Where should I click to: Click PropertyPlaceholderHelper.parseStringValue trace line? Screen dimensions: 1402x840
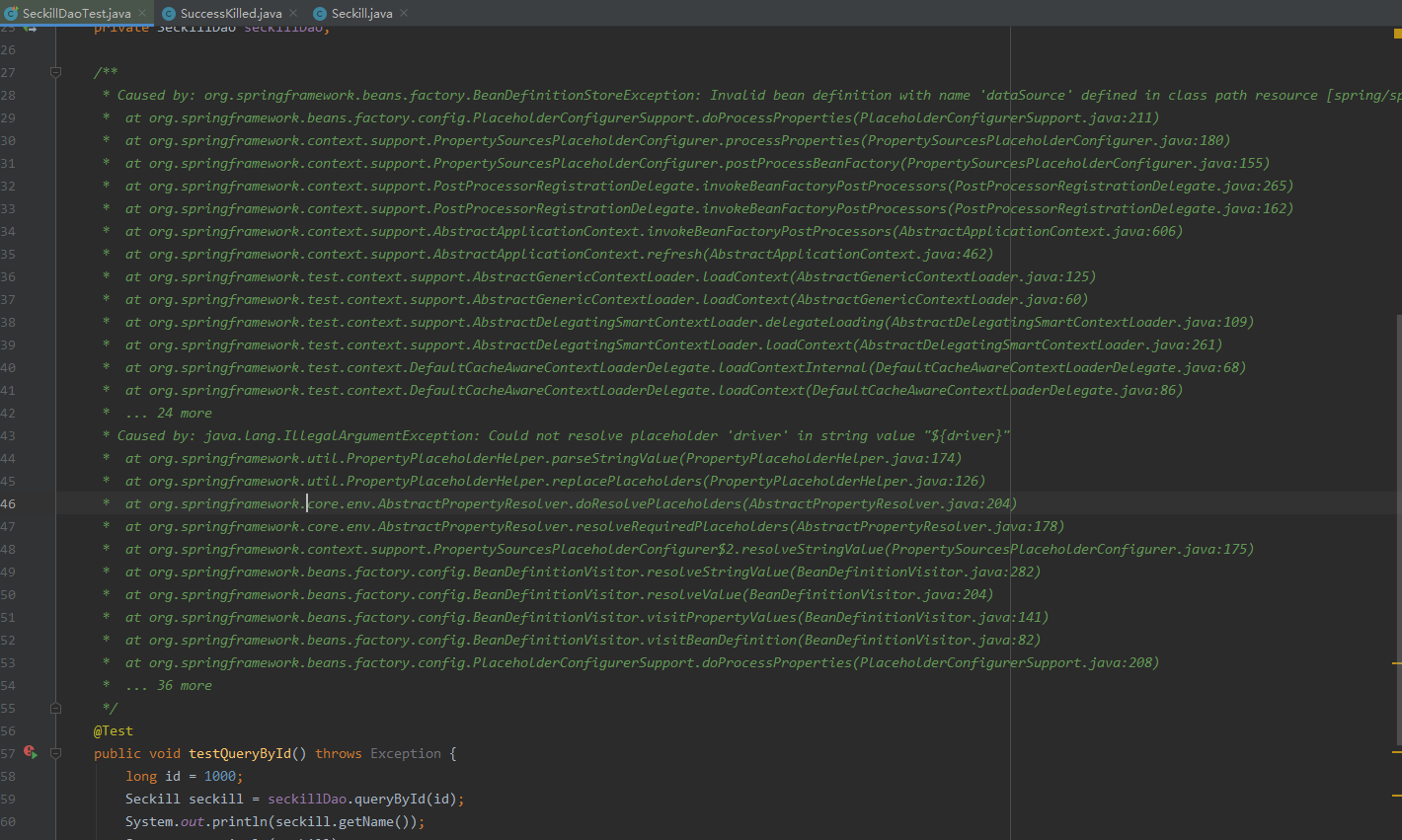[543, 458]
